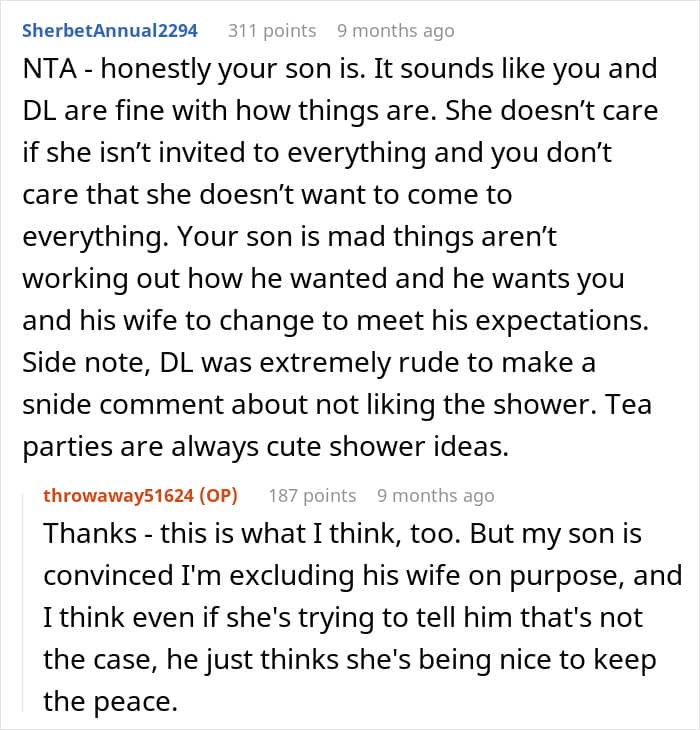Click line starting 'care that she doesn't'

pos(267,195)
